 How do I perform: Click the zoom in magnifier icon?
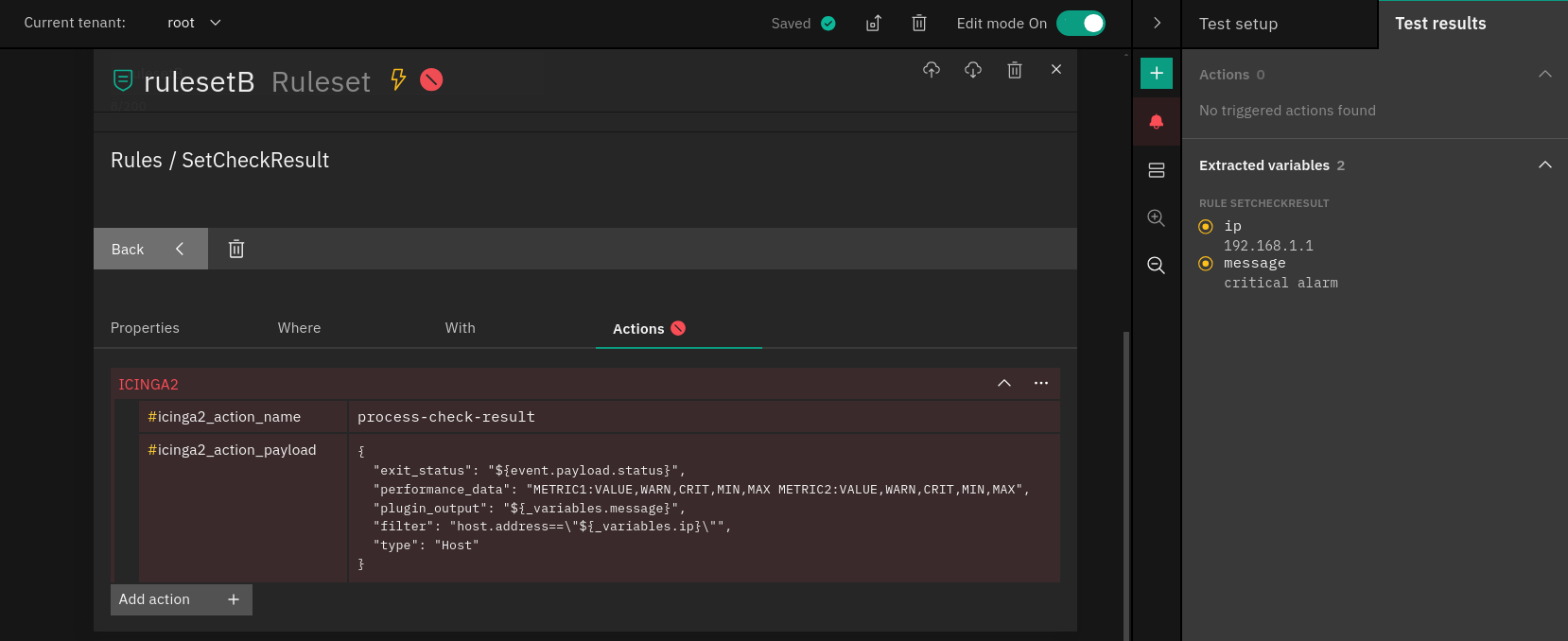tap(1156, 217)
